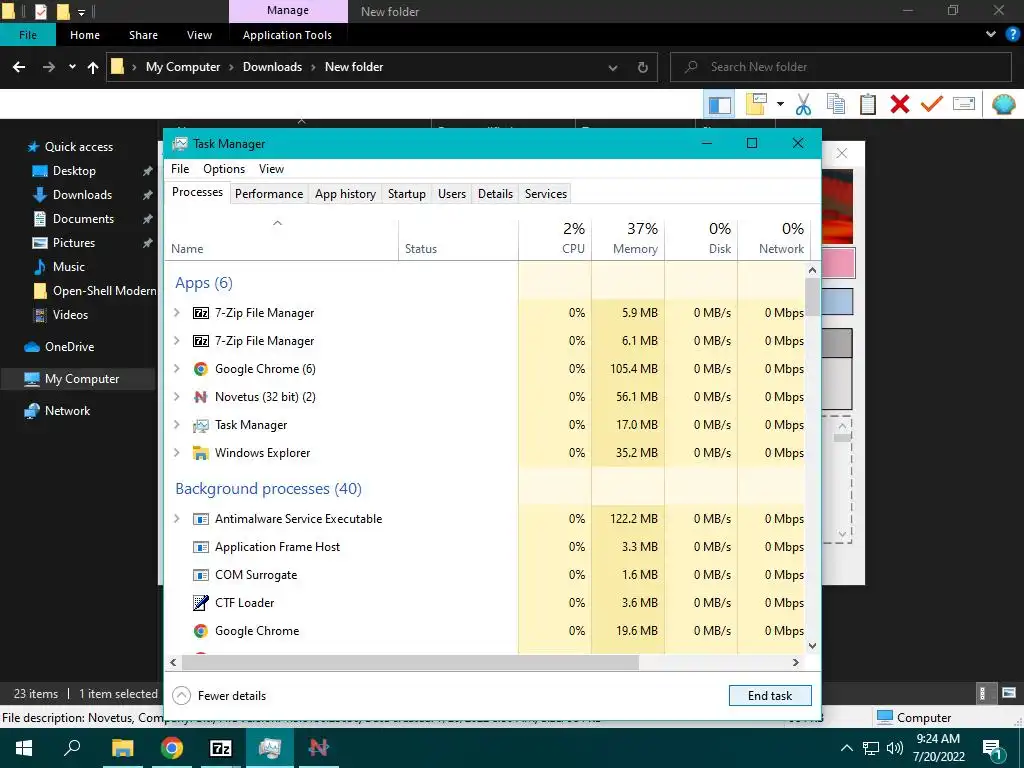Open the folder options dropdown arrow
This screenshot has width=1024, height=768.
point(780,104)
